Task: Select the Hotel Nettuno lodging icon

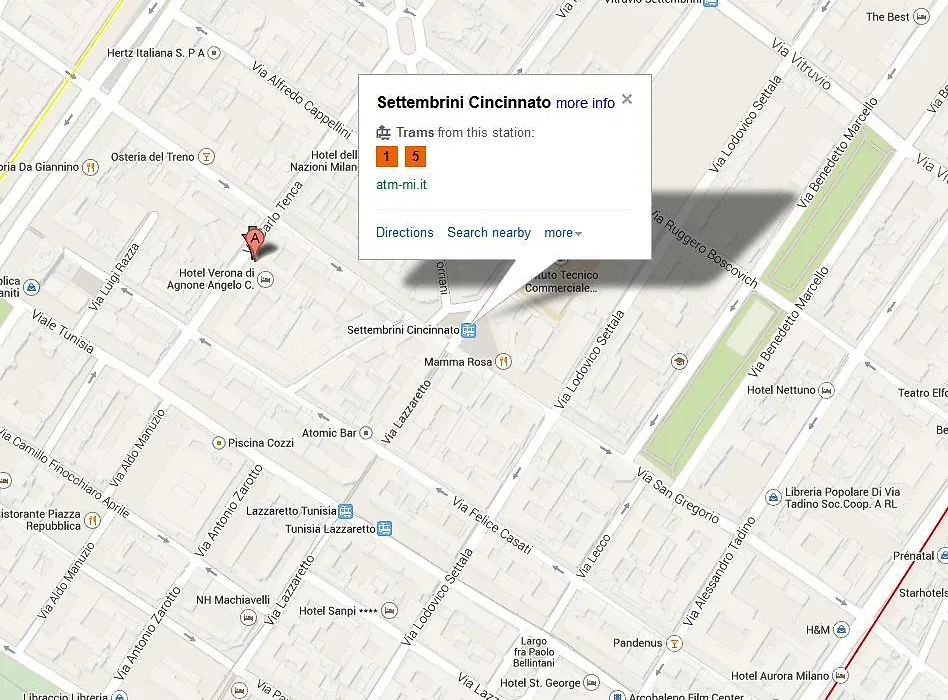Action: pyautogui.click(x=826, y=391)
